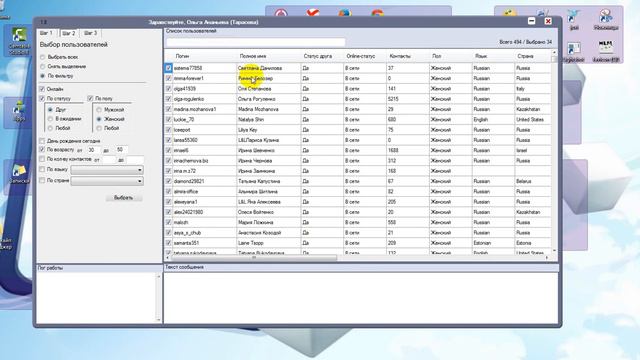Click the horizontal scrollbar right arrow
The image size is (640, 360).
[x=547, y=258]
